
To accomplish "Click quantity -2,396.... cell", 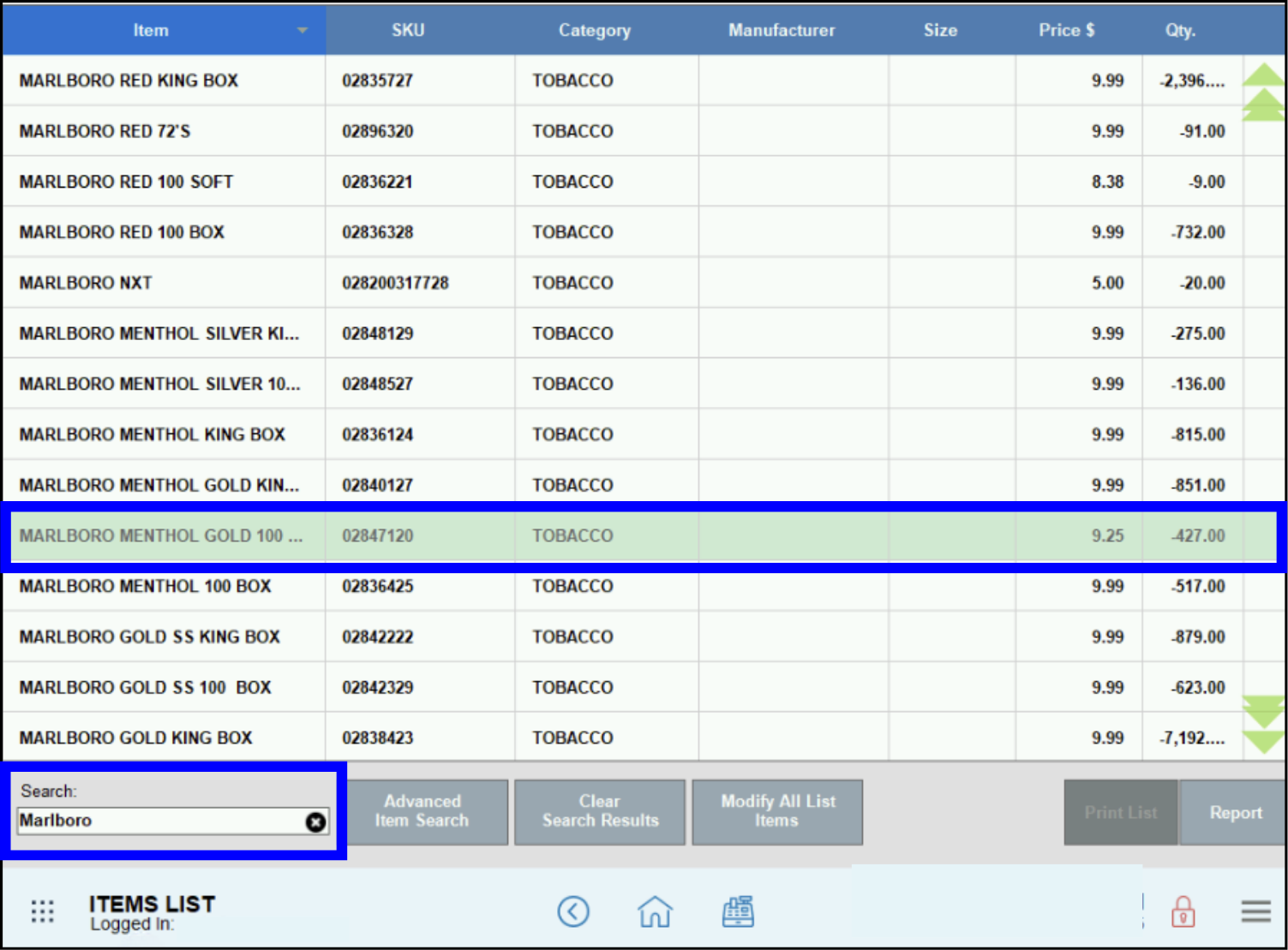I will tap(1192, 81).
